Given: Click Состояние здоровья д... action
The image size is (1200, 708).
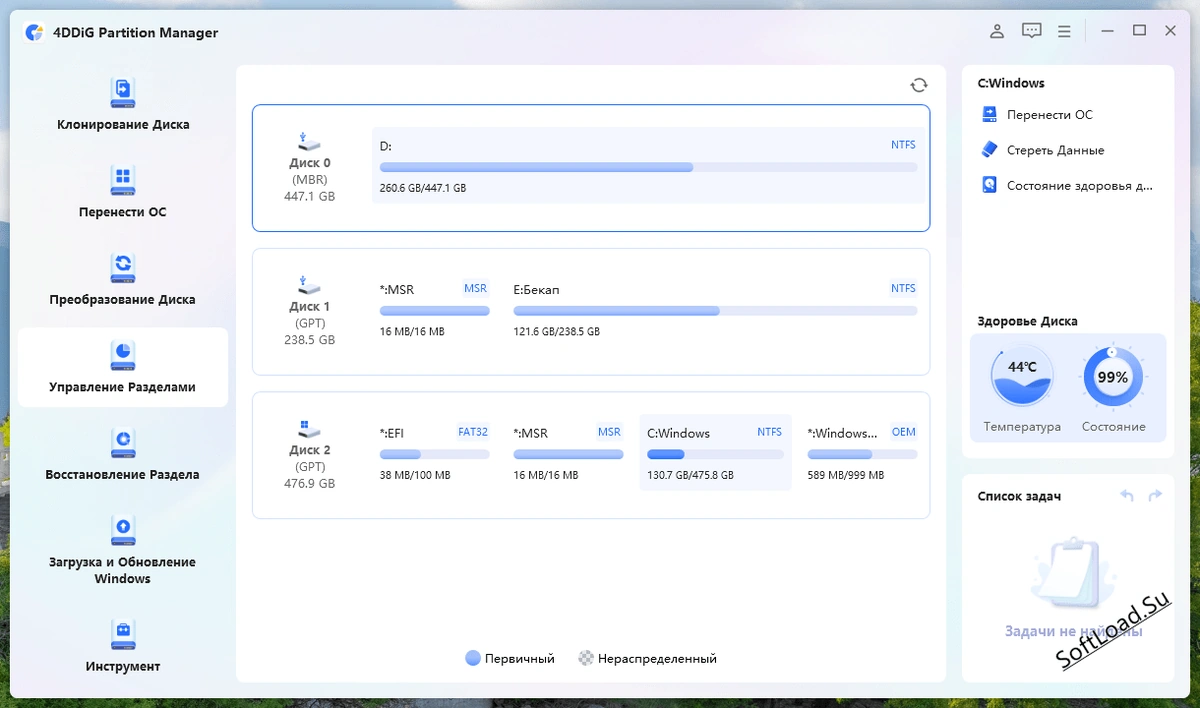Looking at the screenshot, I should (x=1080, y=186).
